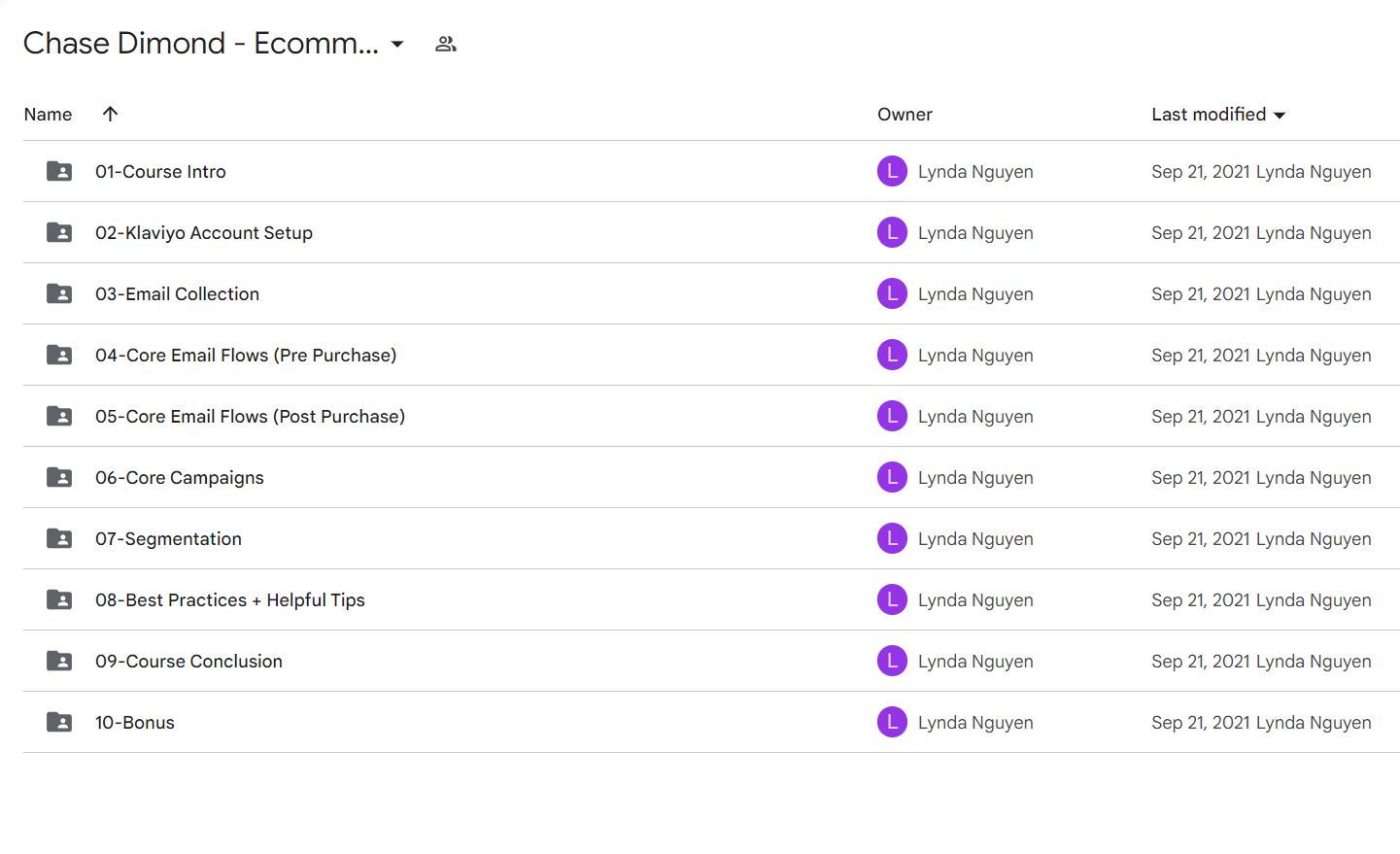Click the owner avatar in the 07-Segmentation row
Image resolution: width=1400 pixels, height=854 pixels.
(892, 538)
